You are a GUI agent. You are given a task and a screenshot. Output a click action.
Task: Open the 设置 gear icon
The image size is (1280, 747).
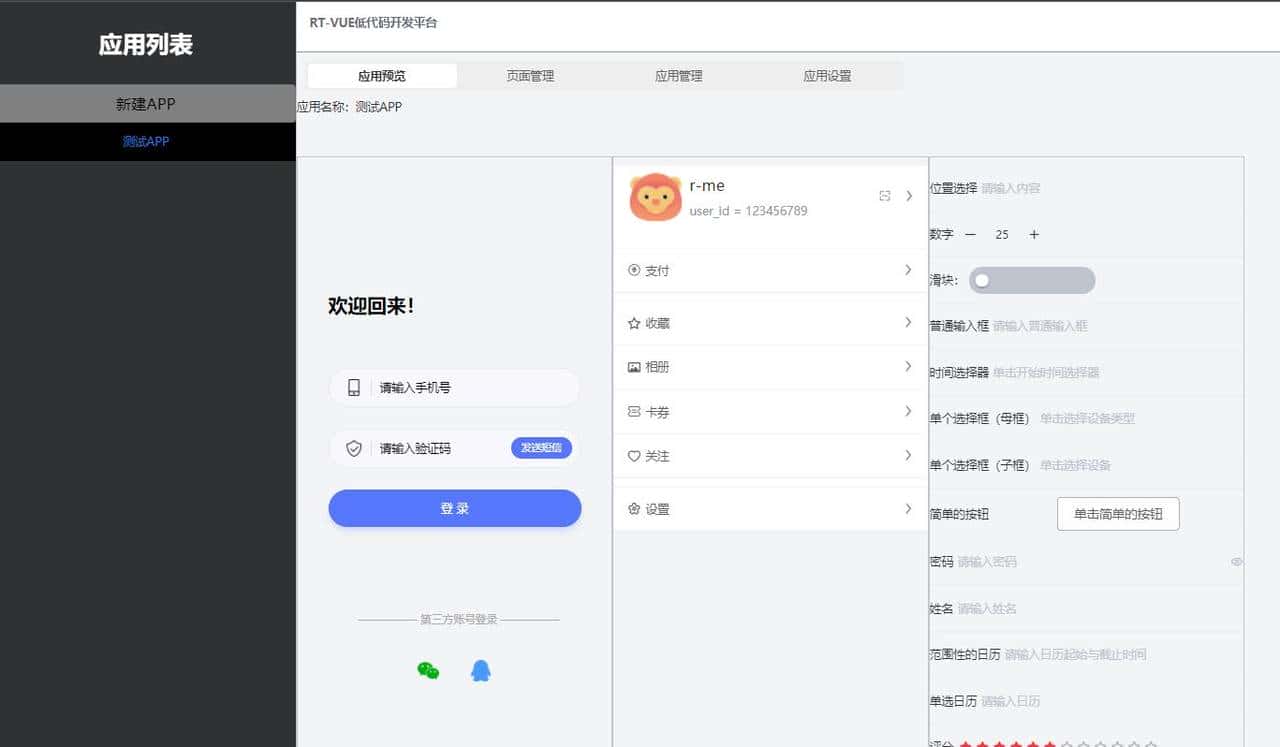633,508
